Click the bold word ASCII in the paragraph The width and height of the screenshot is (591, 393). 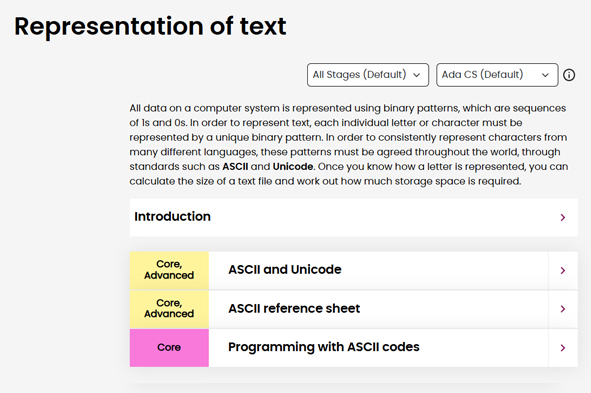[235, 167]
